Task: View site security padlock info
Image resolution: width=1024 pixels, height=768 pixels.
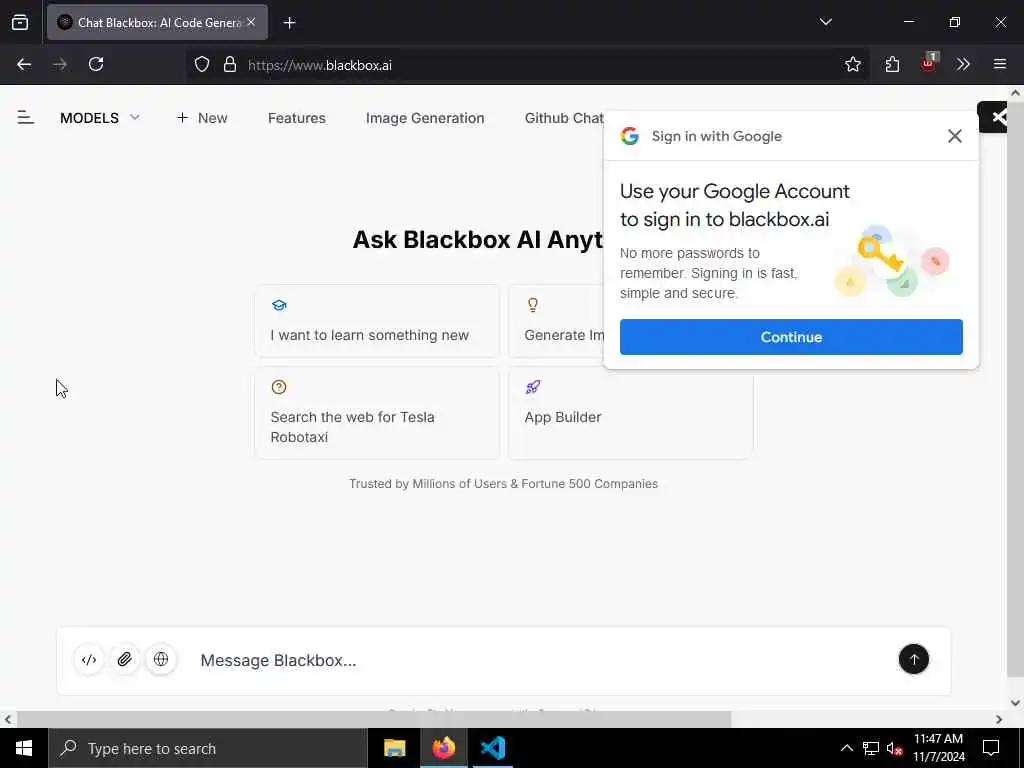Action: tap(229, 65)
